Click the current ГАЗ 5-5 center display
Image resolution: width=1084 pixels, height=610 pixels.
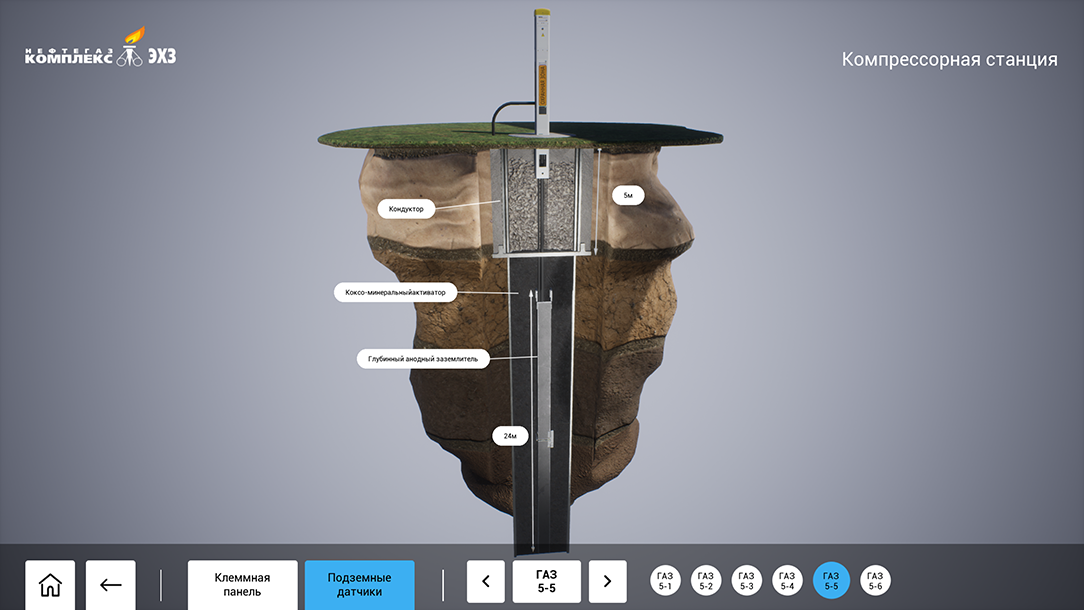[x=546, y=581]
